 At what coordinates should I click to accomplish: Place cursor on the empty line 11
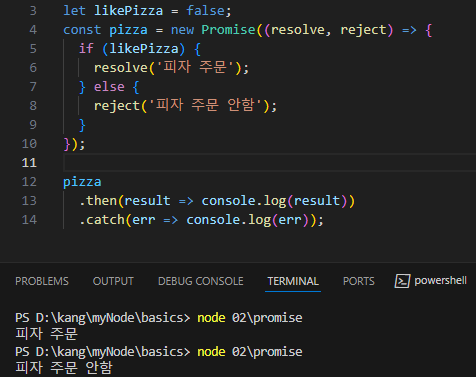269,163
